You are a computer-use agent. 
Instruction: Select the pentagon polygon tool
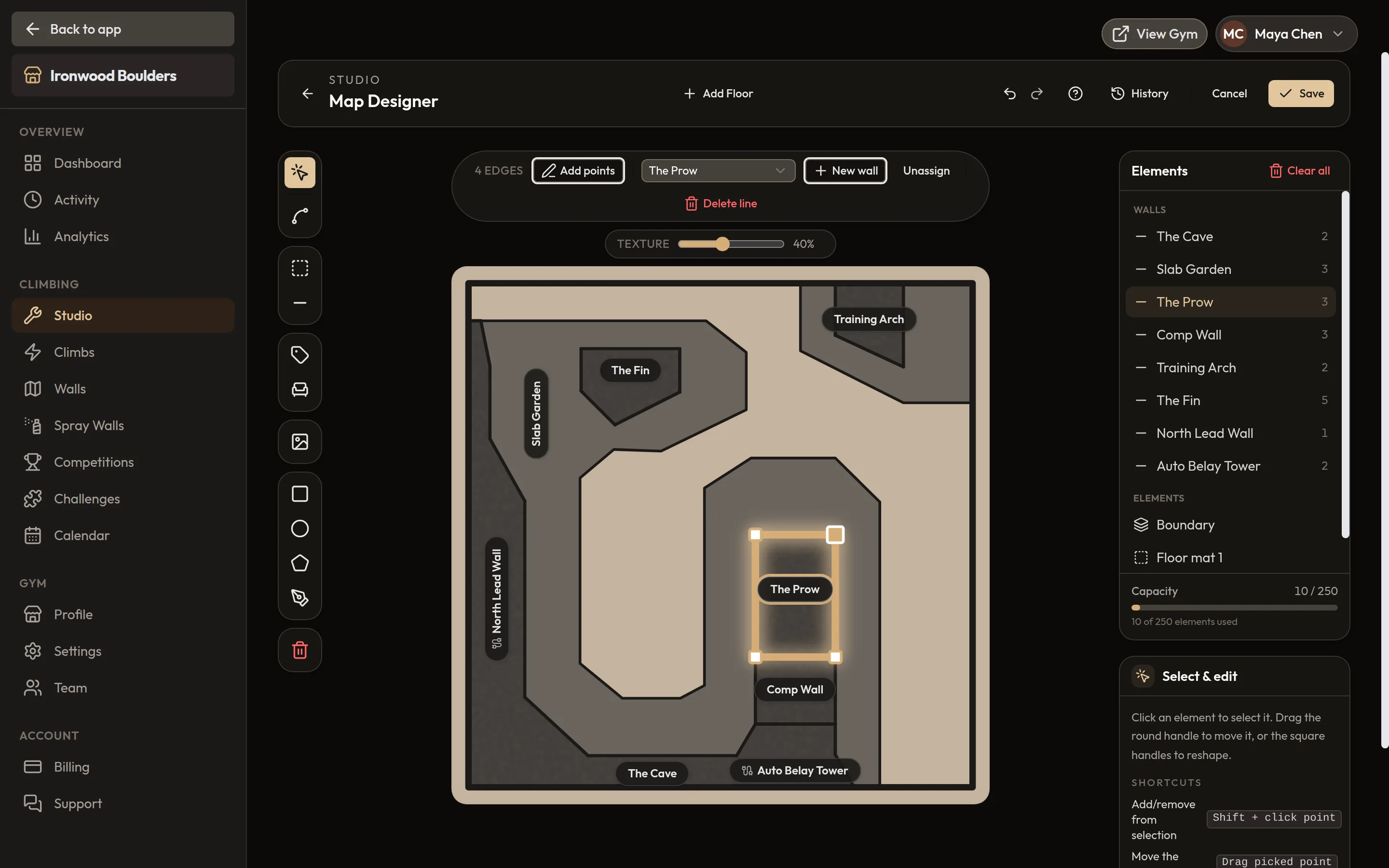click(x=300, y=563)
